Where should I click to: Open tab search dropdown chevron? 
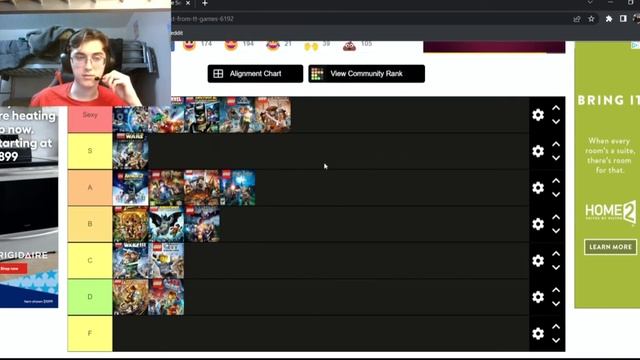pos(590,2)
